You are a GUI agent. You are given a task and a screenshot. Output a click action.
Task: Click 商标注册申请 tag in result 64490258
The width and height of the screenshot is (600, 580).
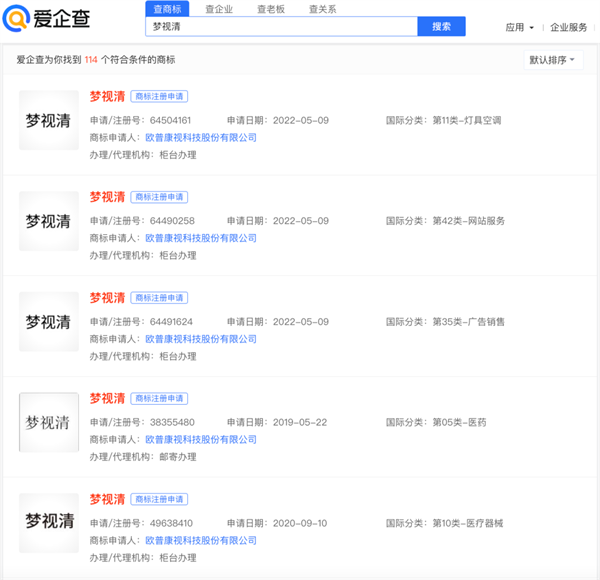159,197
